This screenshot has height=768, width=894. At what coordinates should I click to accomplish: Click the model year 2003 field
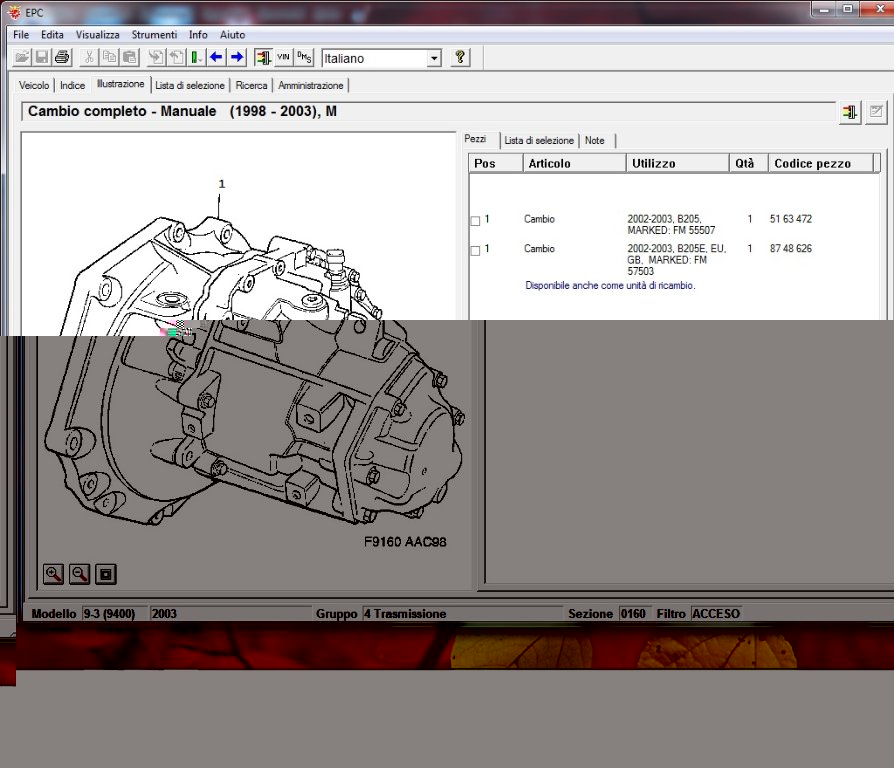pos(230,613)
